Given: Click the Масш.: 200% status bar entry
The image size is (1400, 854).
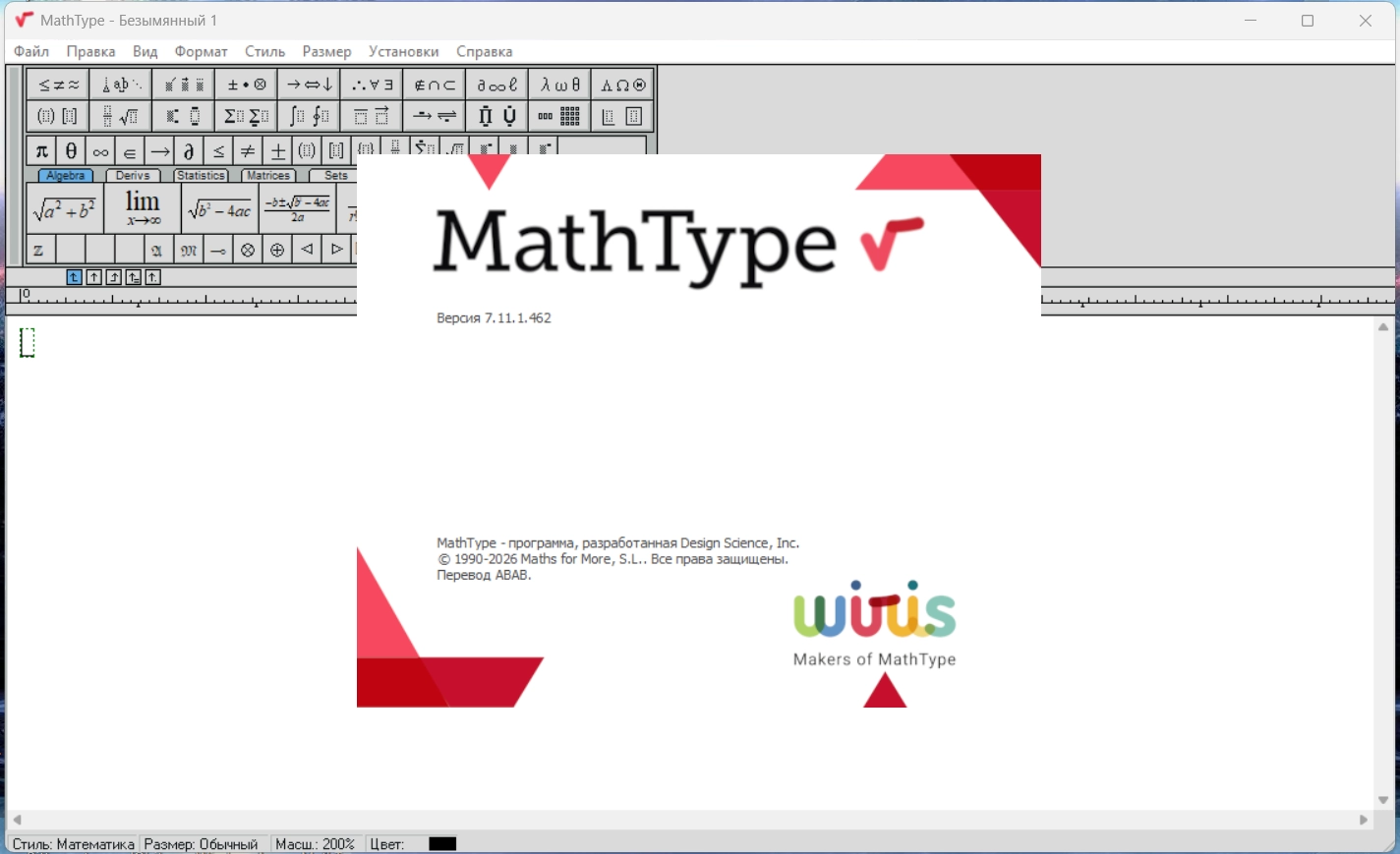Looking at the screenshot, I should (315, 844).
